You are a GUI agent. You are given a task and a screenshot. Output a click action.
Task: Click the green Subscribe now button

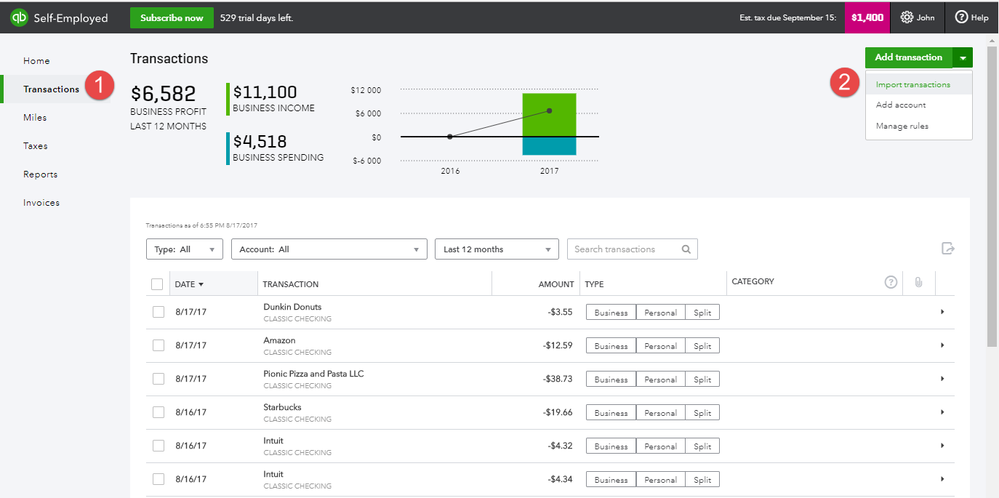[171, 17]
